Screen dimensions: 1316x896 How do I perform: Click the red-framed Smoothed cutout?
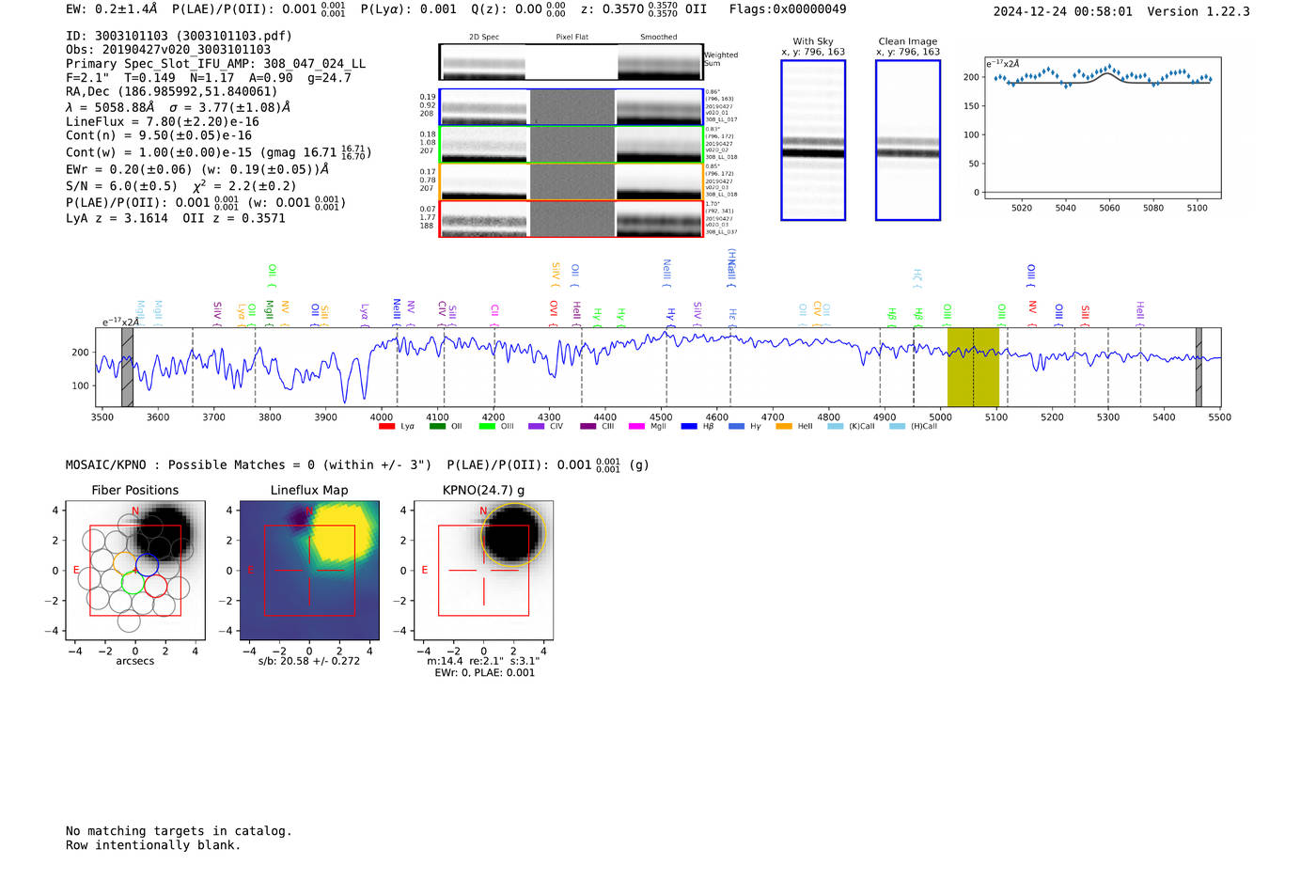pyautogui.click(x=659, y=219)
